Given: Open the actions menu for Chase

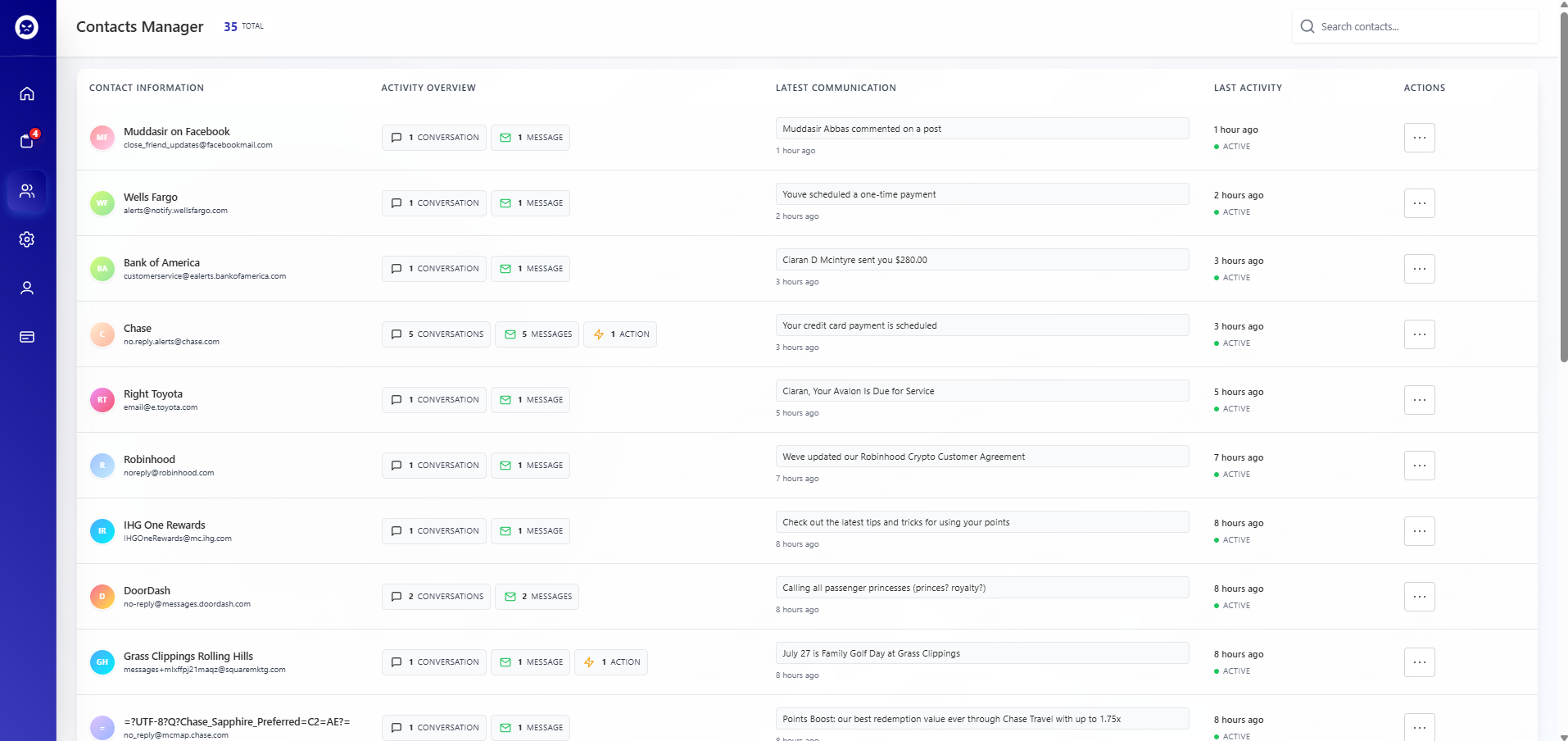Looking at the screenshot, I should [1419, 334].
